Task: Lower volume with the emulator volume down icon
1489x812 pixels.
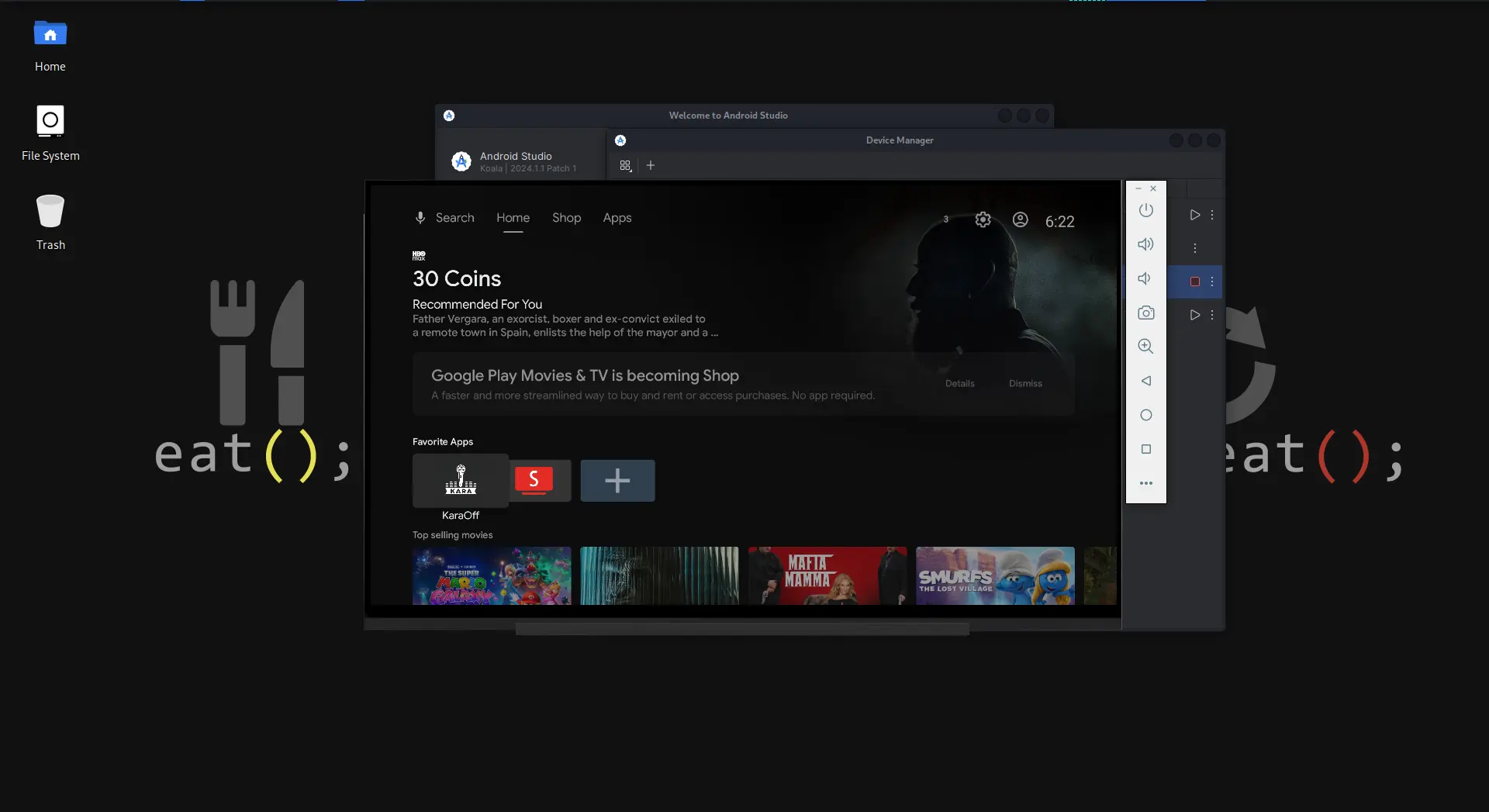Action: point(1145,278)
